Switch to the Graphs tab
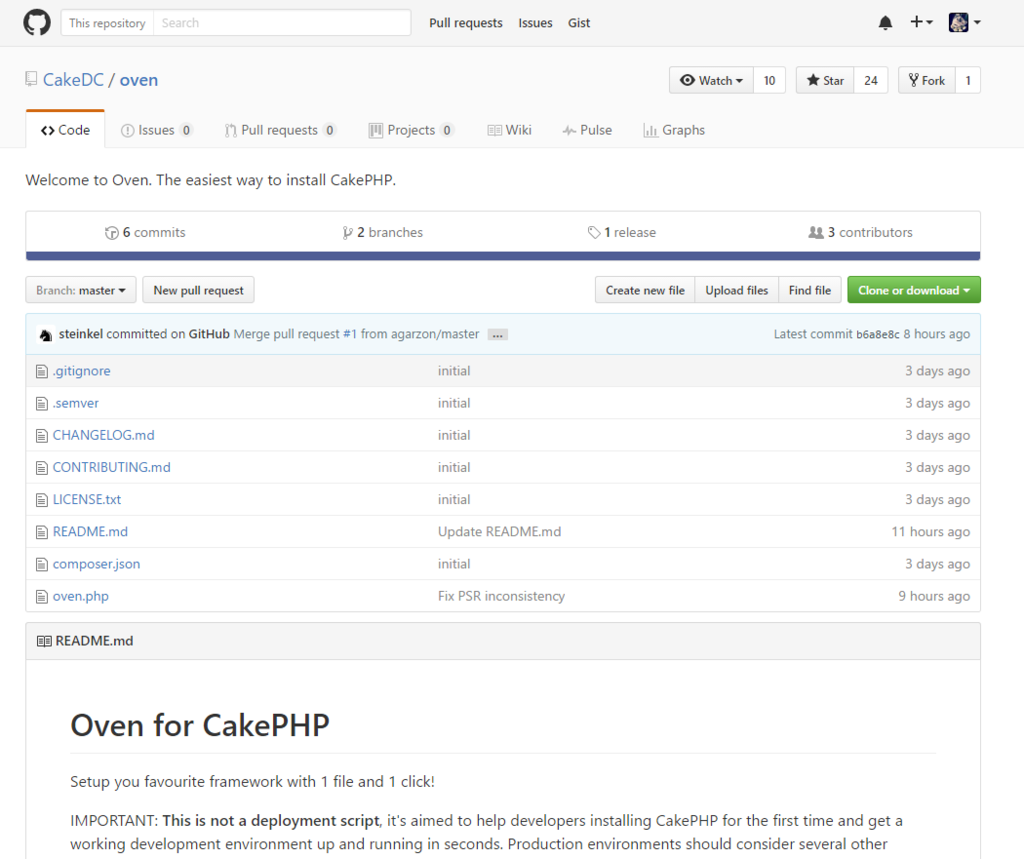 pyautogui.click(x=674, y=130)
